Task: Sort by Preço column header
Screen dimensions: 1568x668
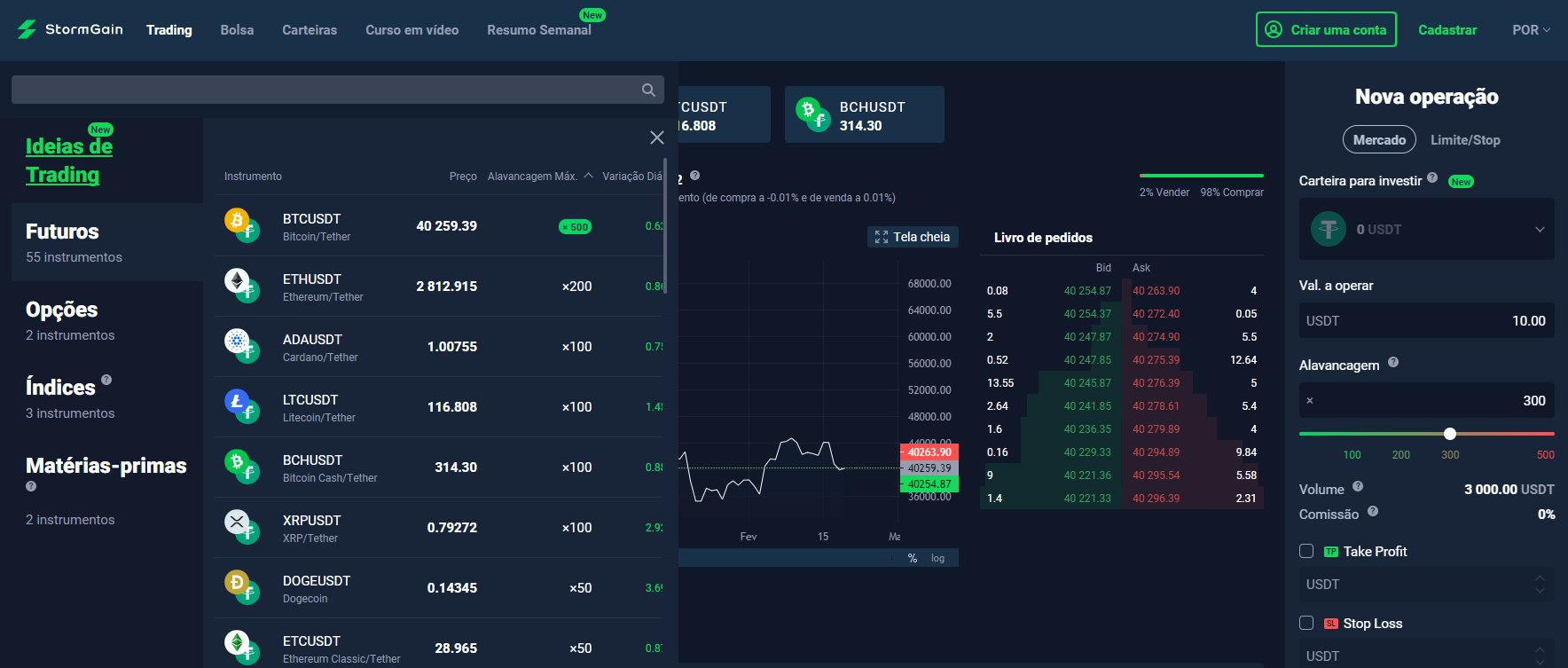Action: (463, 177)
